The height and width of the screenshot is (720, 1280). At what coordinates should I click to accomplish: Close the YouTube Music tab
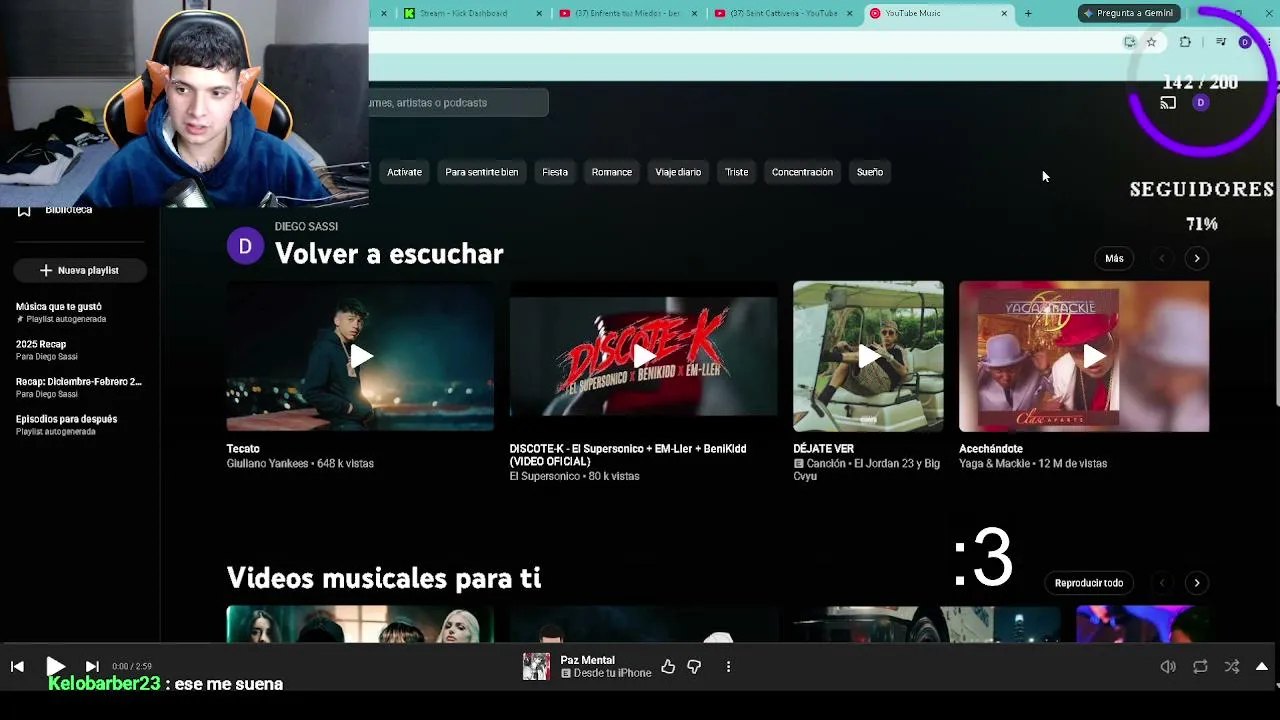[1004, 13]
